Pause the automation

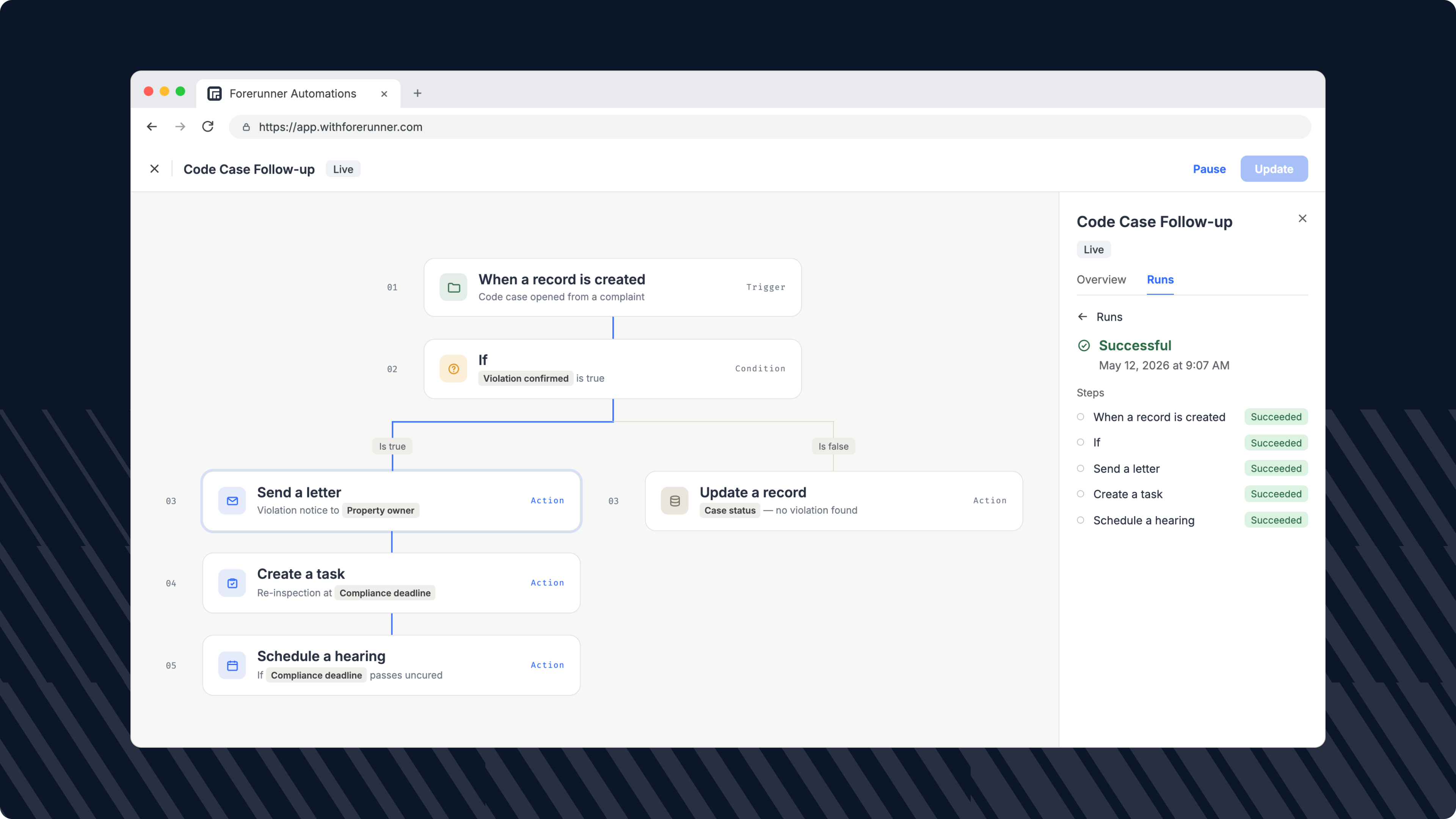(x=1209, y=169)
